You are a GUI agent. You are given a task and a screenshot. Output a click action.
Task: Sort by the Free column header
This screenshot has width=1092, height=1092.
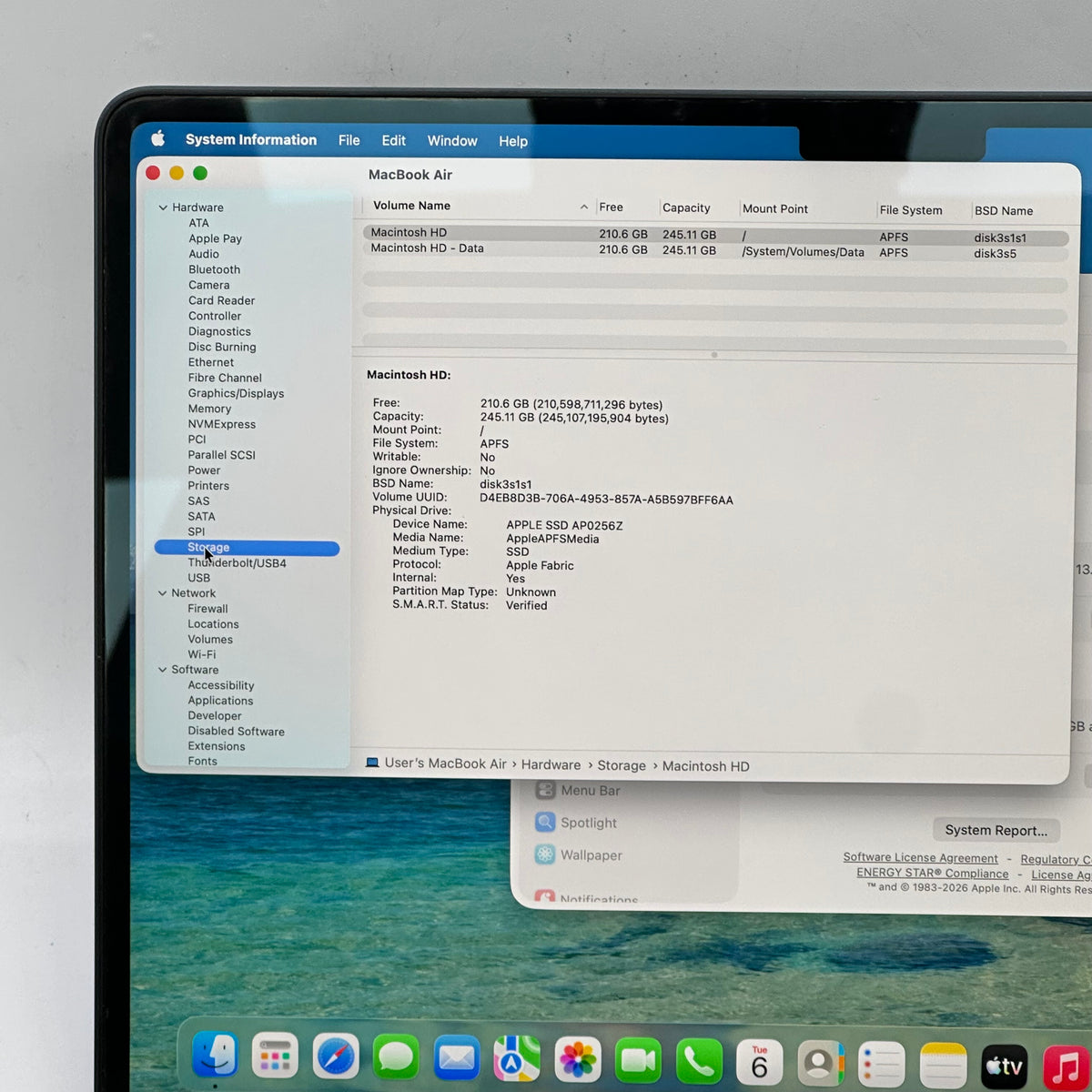pos(611,207)
